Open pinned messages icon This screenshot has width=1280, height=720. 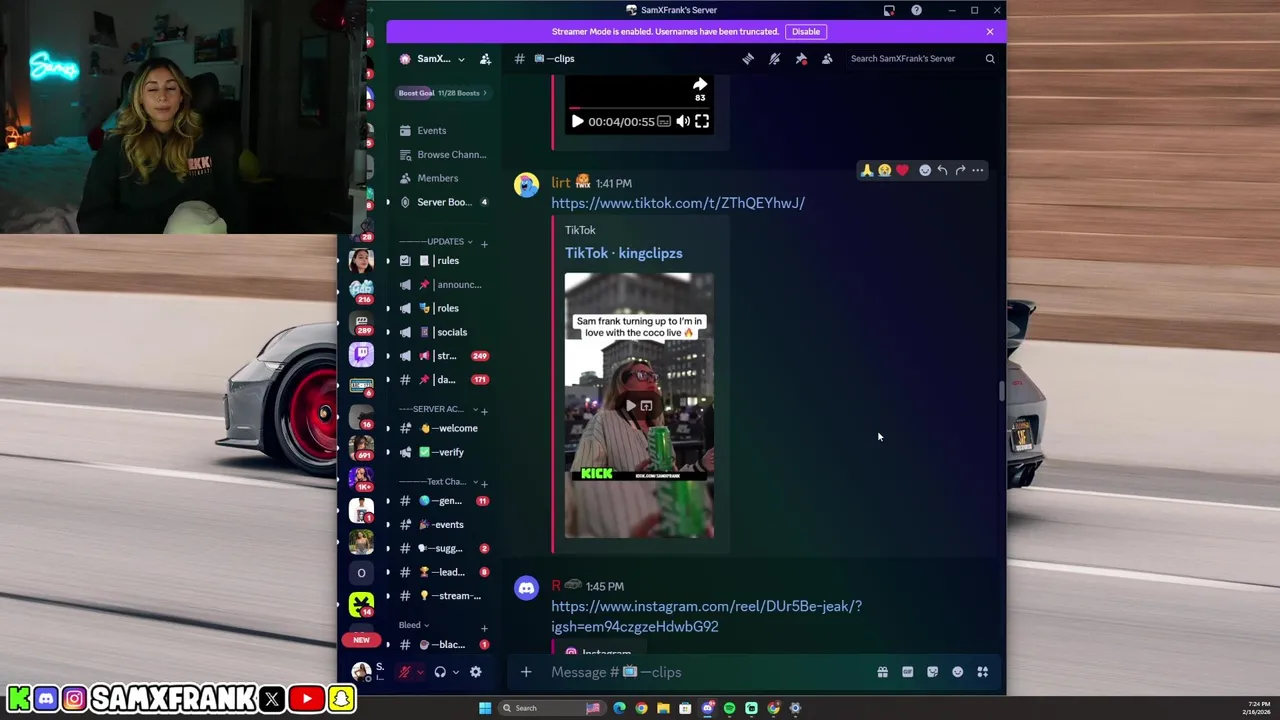801,59
